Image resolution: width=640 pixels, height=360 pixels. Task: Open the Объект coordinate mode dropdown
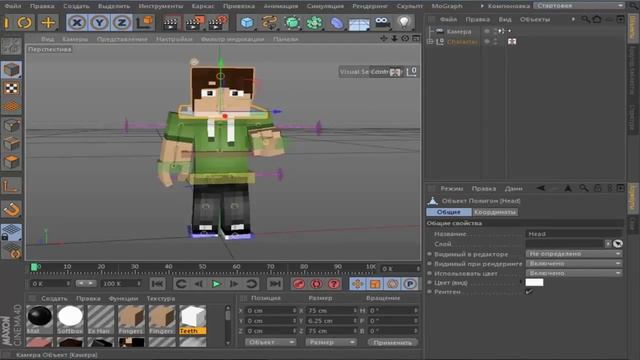click(x=270, y=342)
